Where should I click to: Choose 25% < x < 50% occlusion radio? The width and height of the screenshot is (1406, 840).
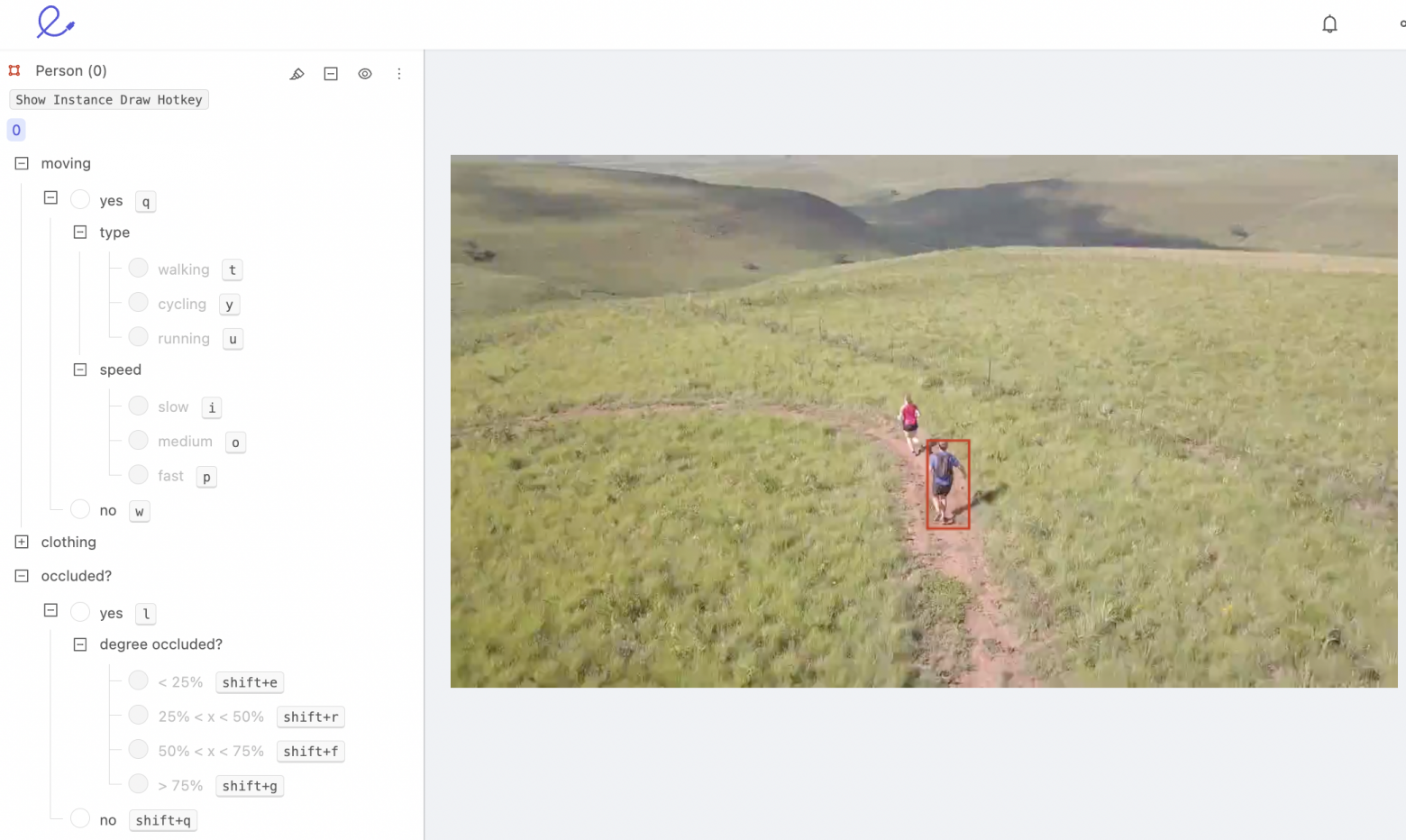coord(138,715)
